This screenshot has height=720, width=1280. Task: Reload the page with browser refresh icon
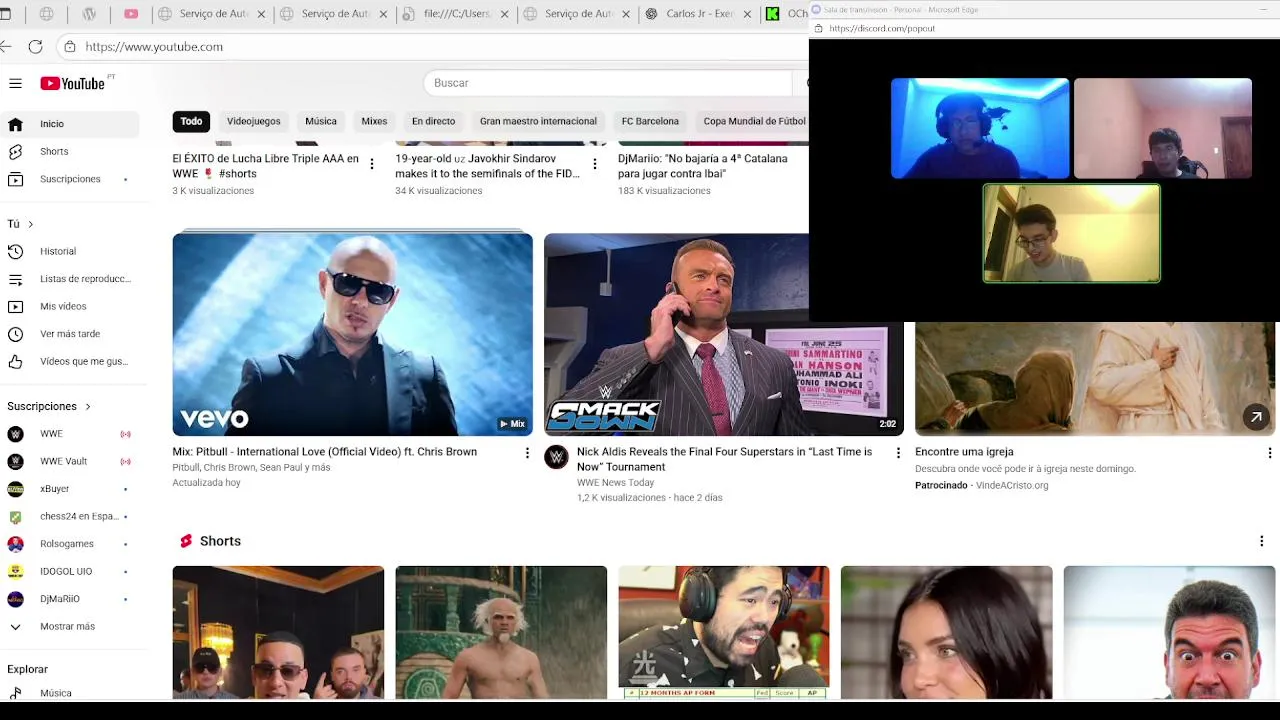click(35, 47)
